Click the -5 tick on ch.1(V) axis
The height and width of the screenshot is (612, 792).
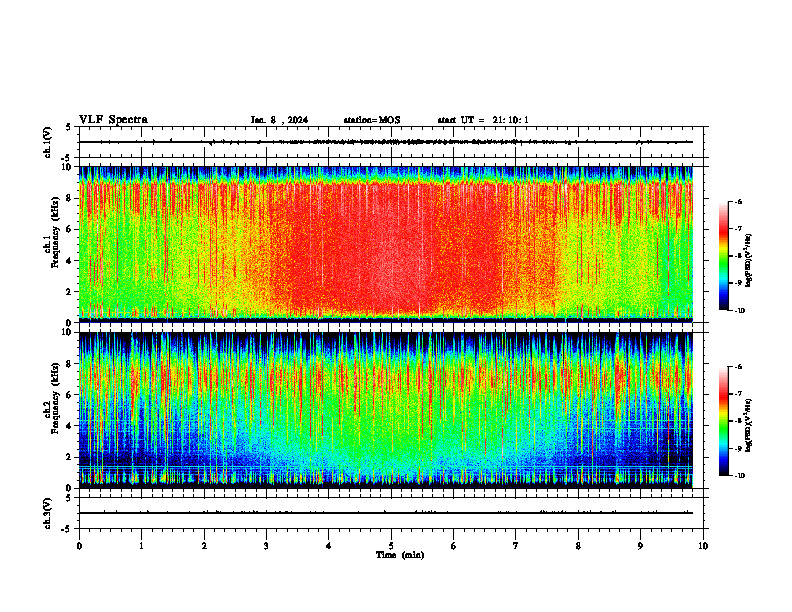[67, 158]
